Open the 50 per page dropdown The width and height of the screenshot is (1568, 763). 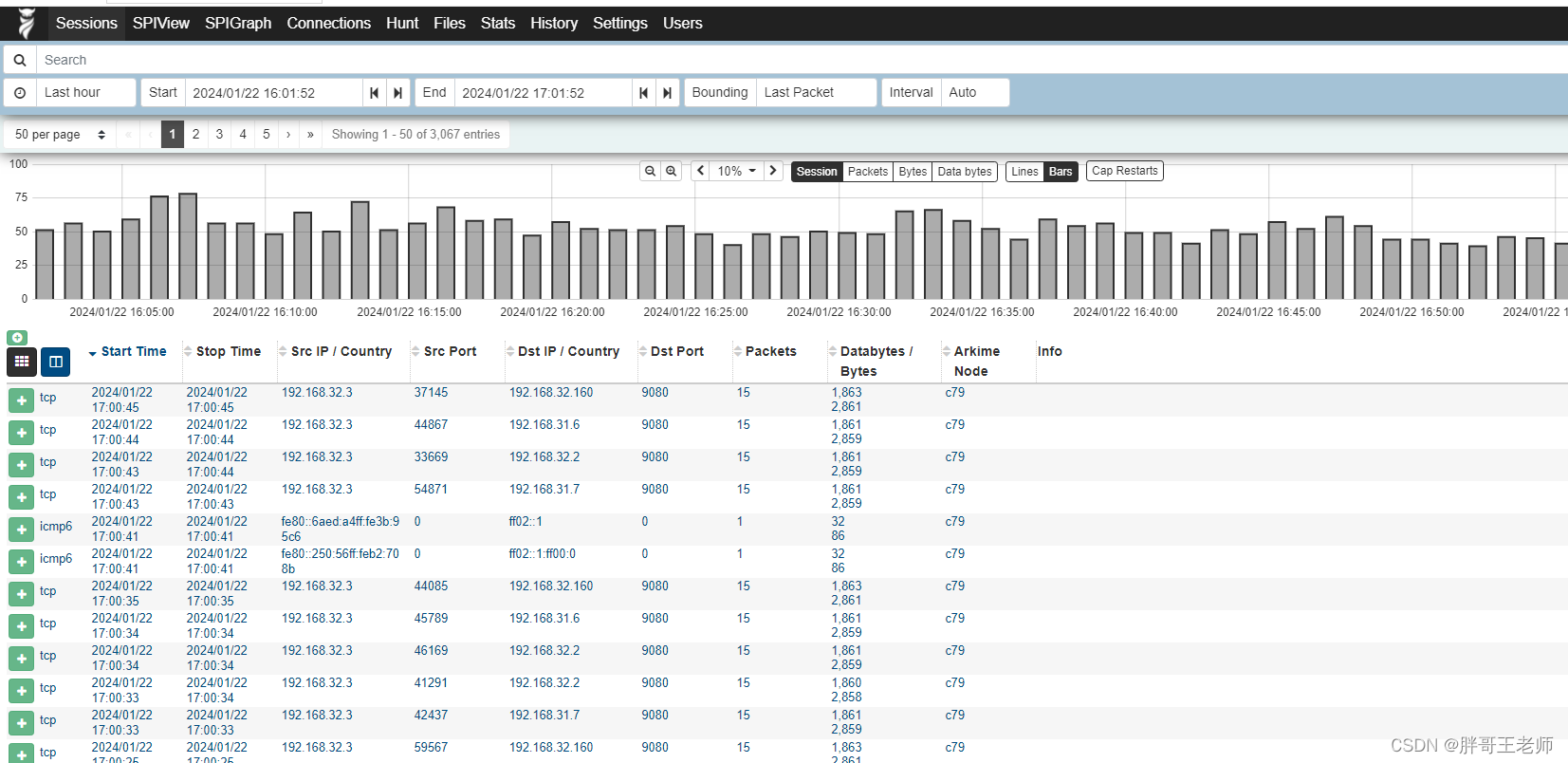(x=60, y=135)
